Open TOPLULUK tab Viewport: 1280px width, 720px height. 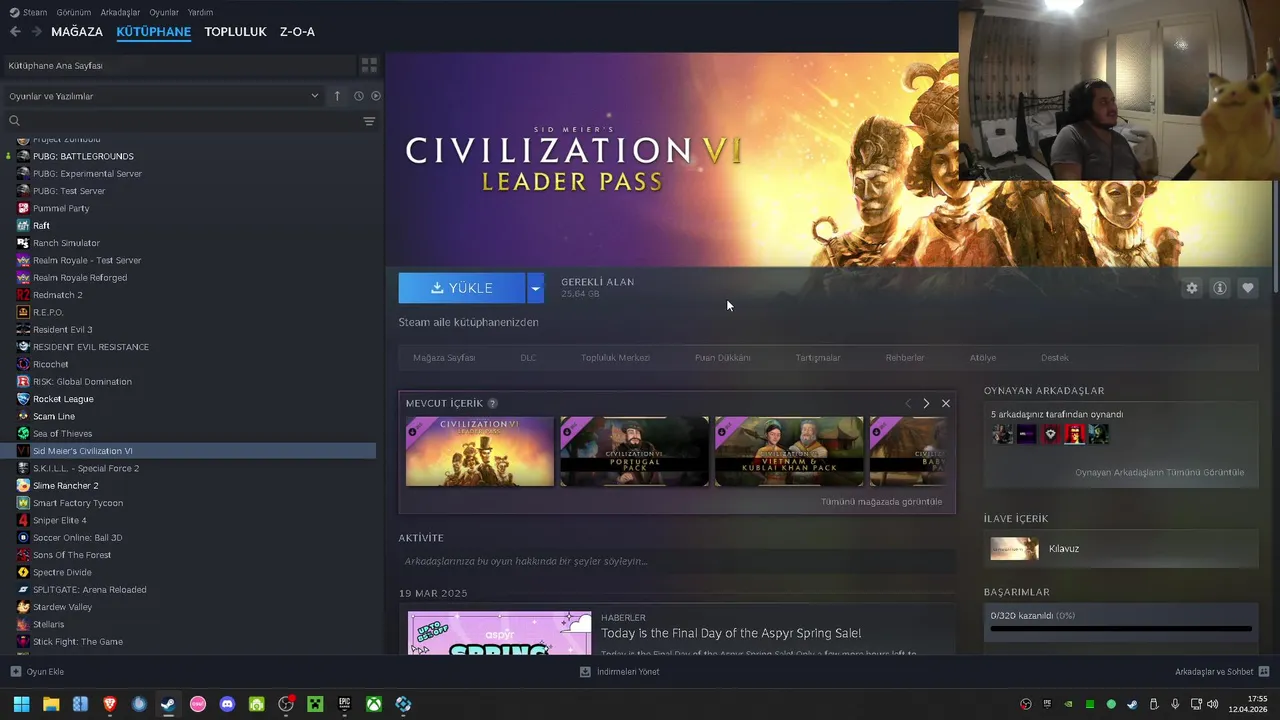tap(235, 32)
